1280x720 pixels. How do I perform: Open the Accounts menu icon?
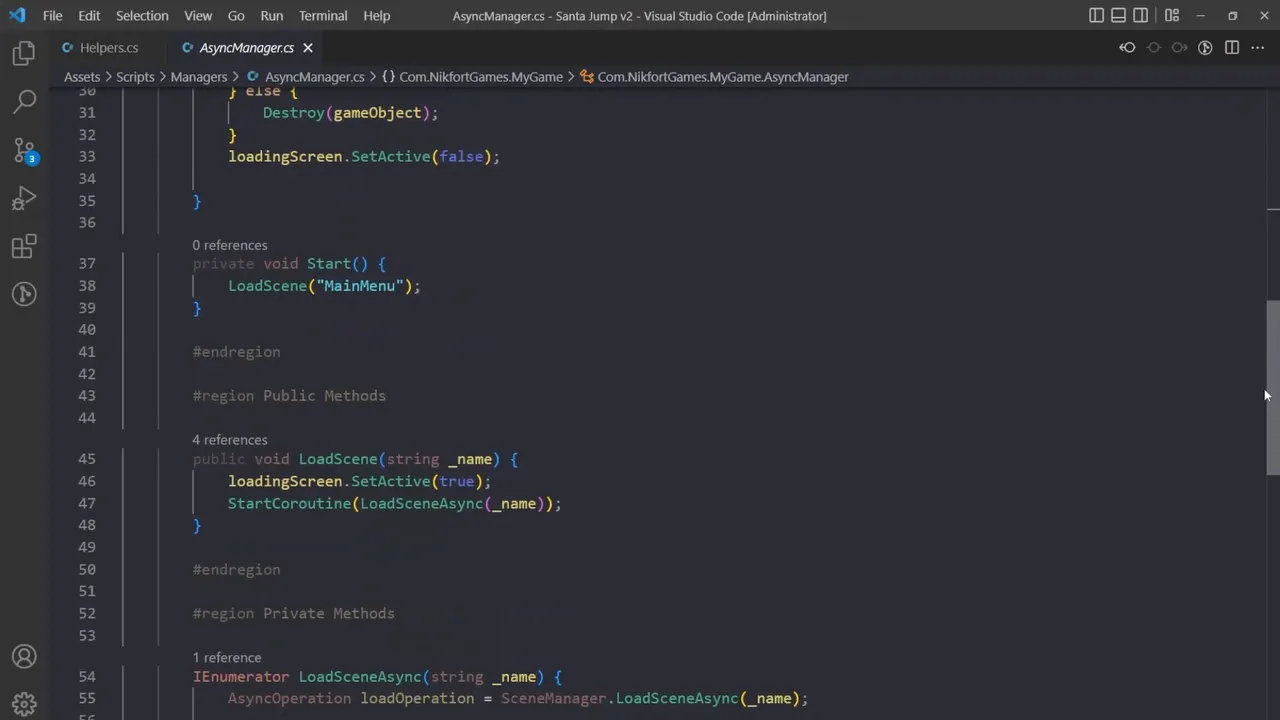point(24,657)
